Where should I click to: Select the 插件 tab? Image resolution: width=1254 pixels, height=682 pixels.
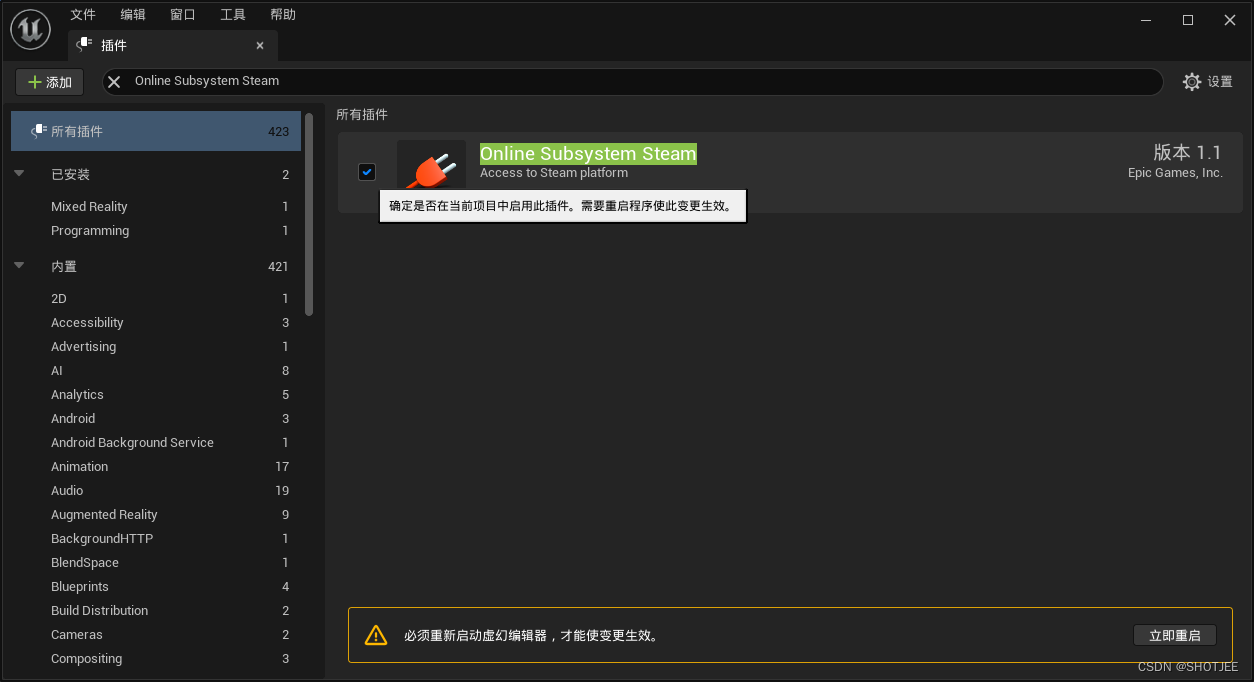point(172,45)
